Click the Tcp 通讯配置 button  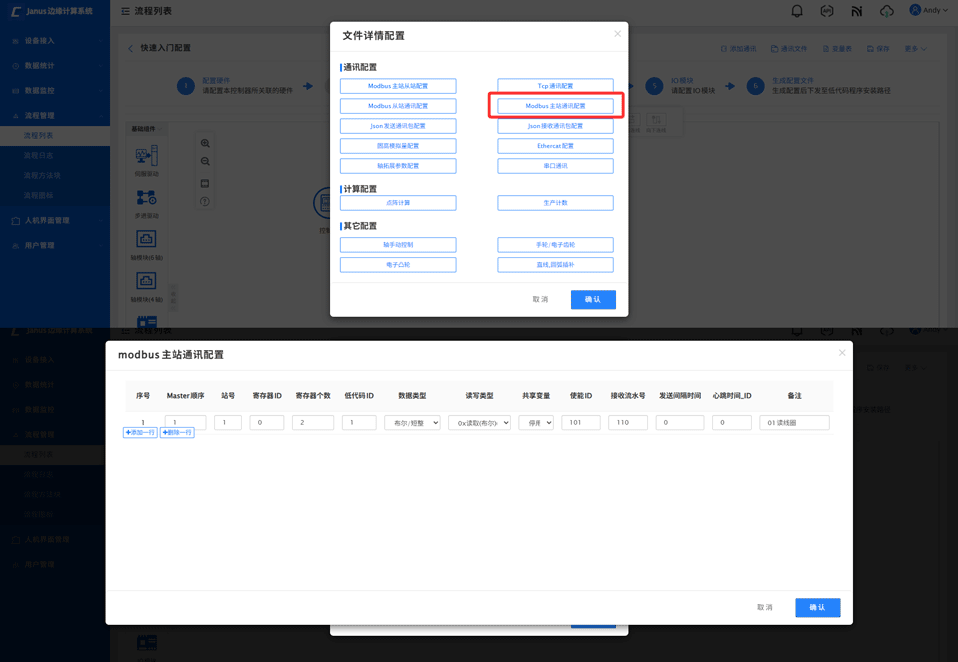[x=555, y=86]
